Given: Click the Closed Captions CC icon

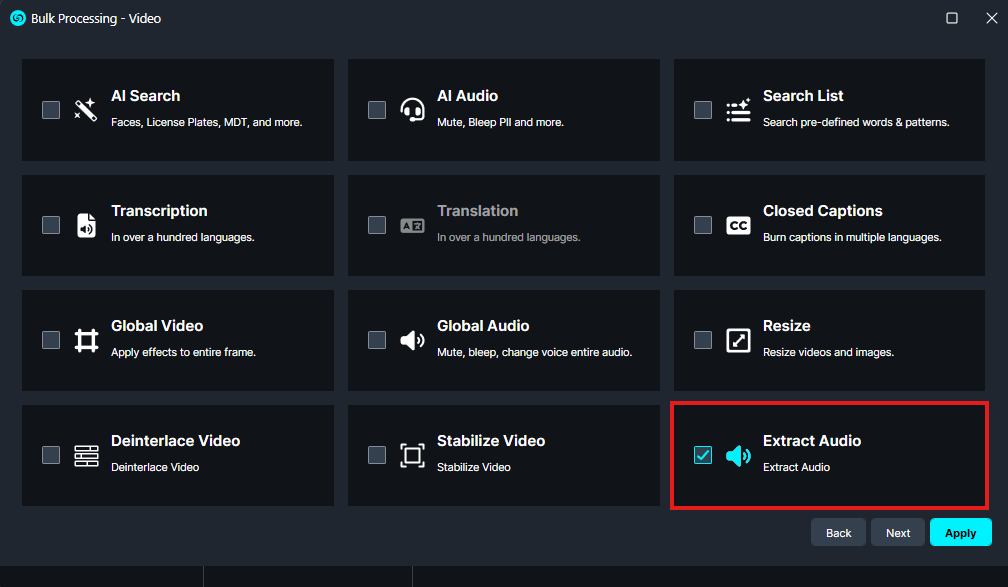Looking at the screenshot, I should click(738, 225).
